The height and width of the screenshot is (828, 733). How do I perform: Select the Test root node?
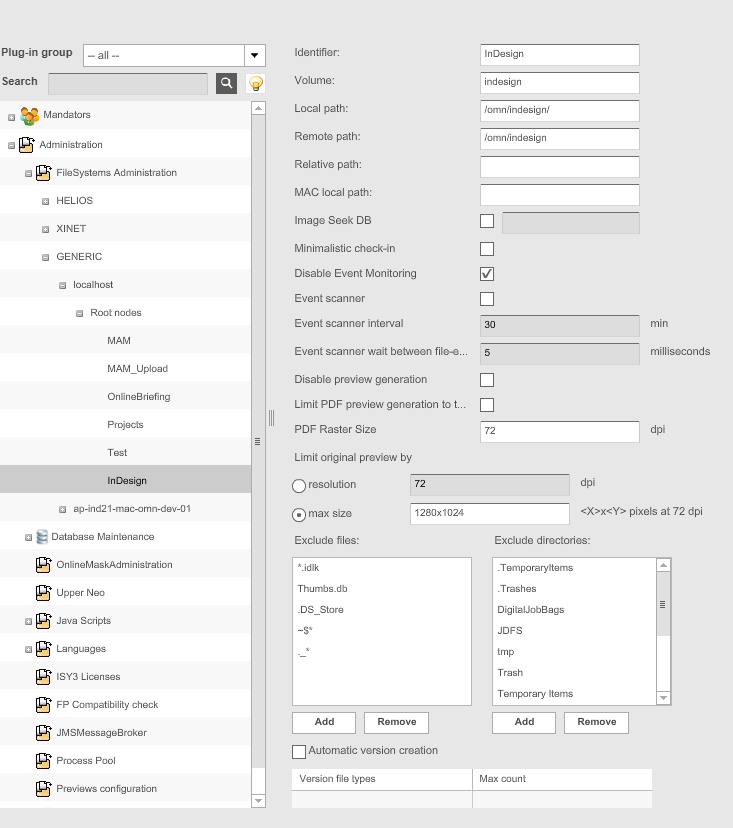(117, 453)
